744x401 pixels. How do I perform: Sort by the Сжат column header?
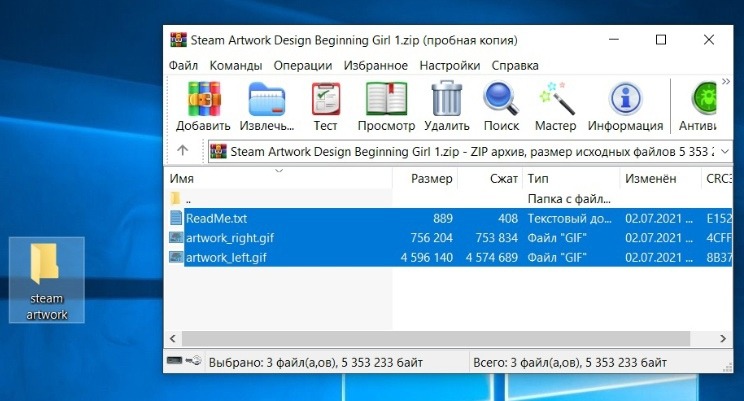[490, 178]
